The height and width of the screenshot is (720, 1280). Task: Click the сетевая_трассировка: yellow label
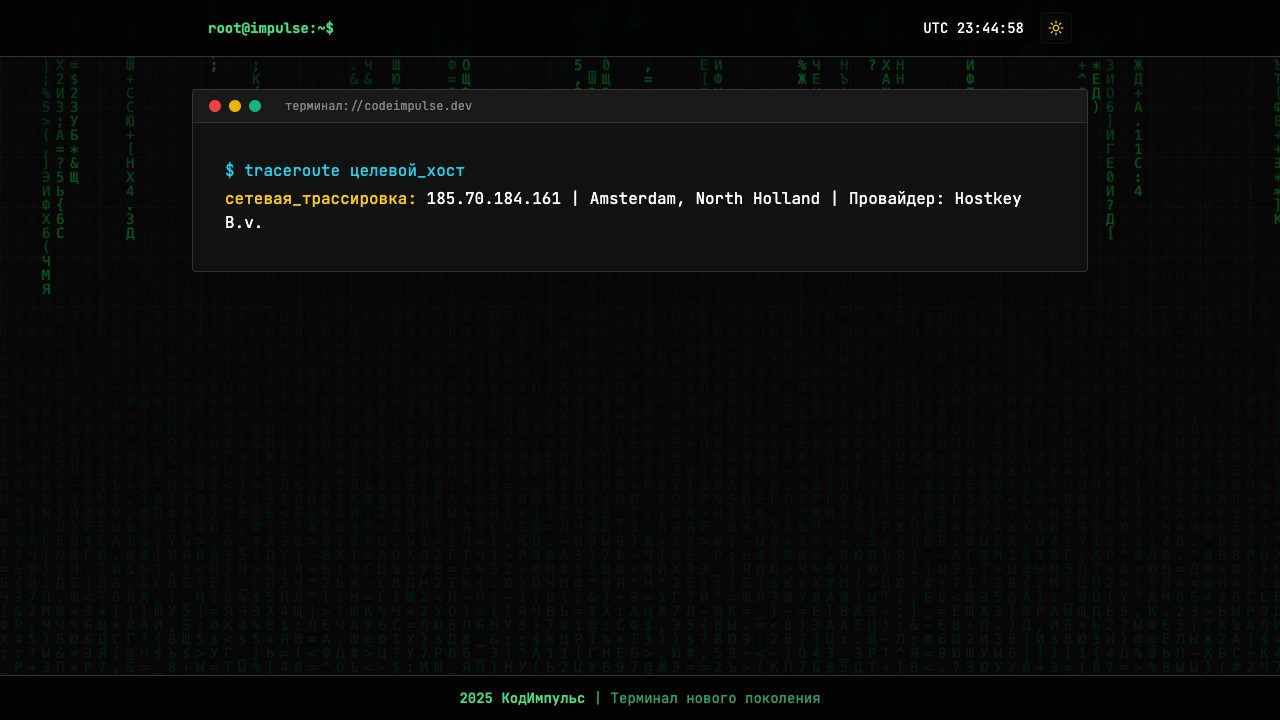click(320, 199)
